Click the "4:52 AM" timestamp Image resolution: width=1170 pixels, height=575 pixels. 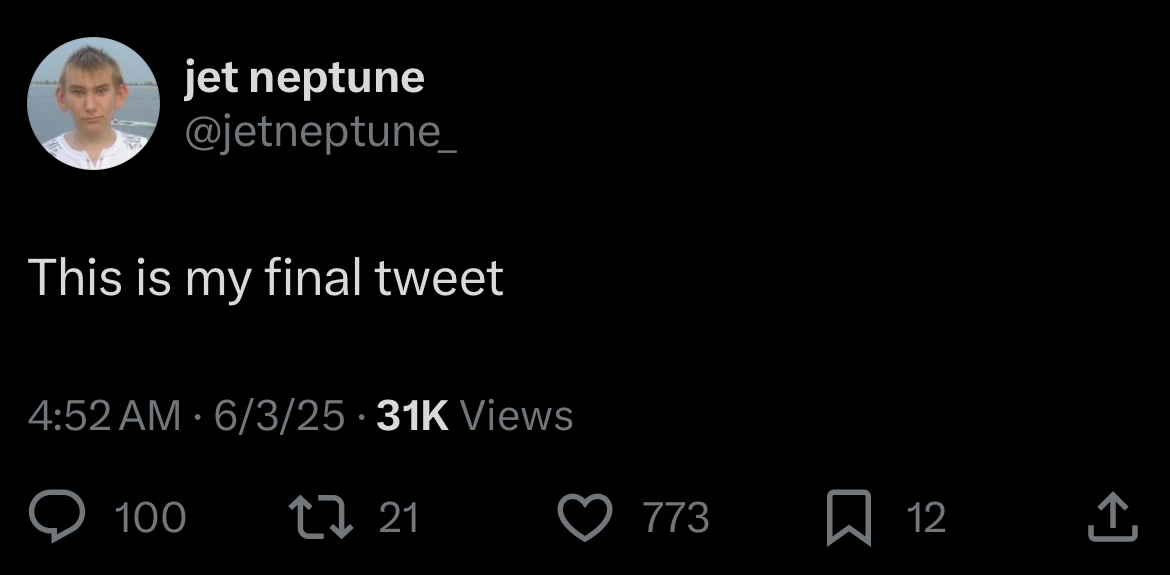click(105, 415)
